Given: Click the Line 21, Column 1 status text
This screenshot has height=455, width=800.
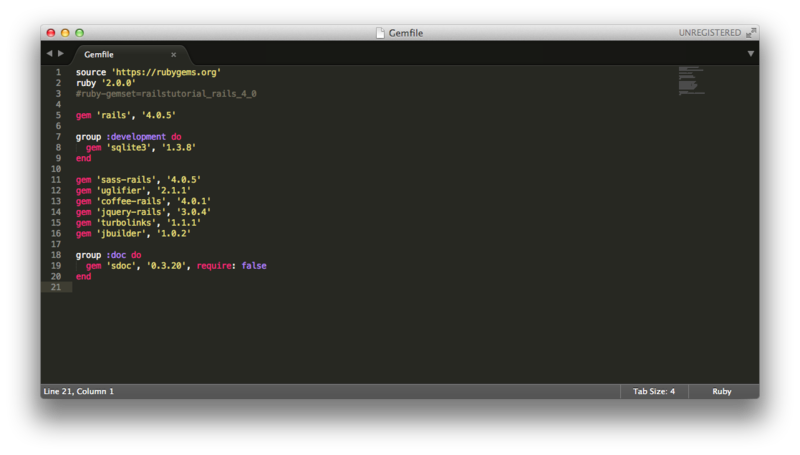Looking at the screenshot, I should 79,391.
